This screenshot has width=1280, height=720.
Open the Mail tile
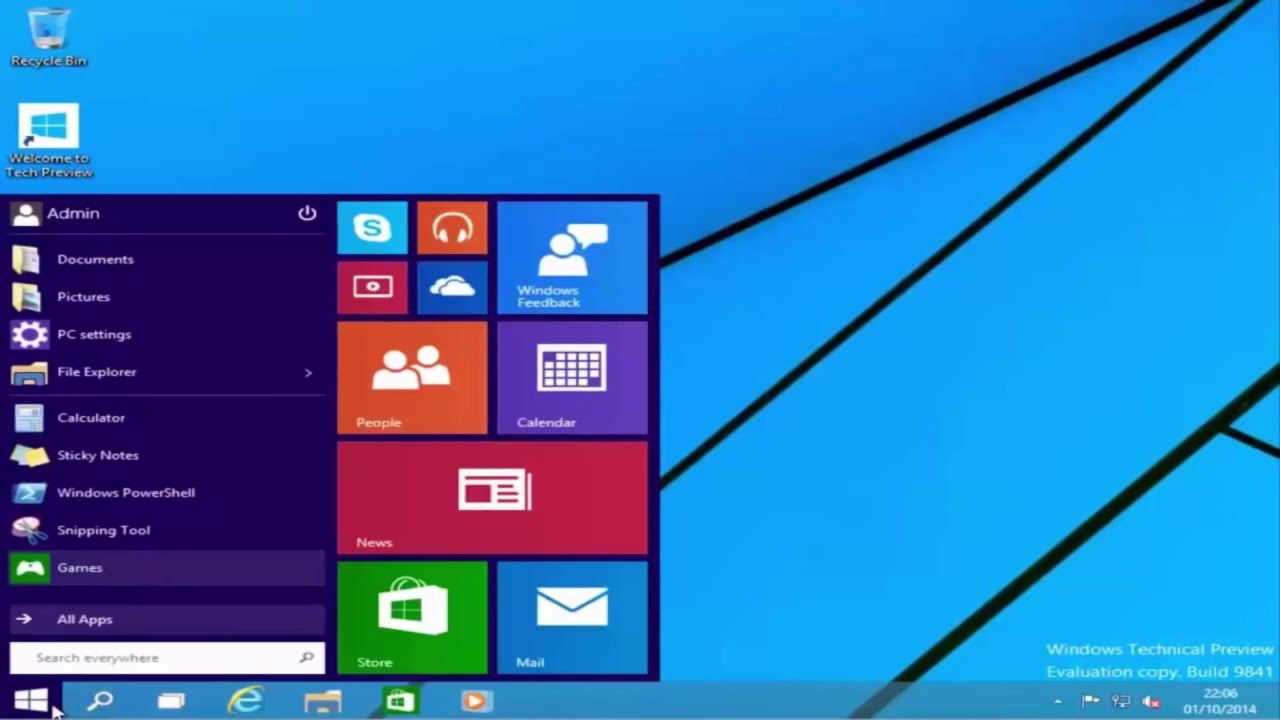572,617
